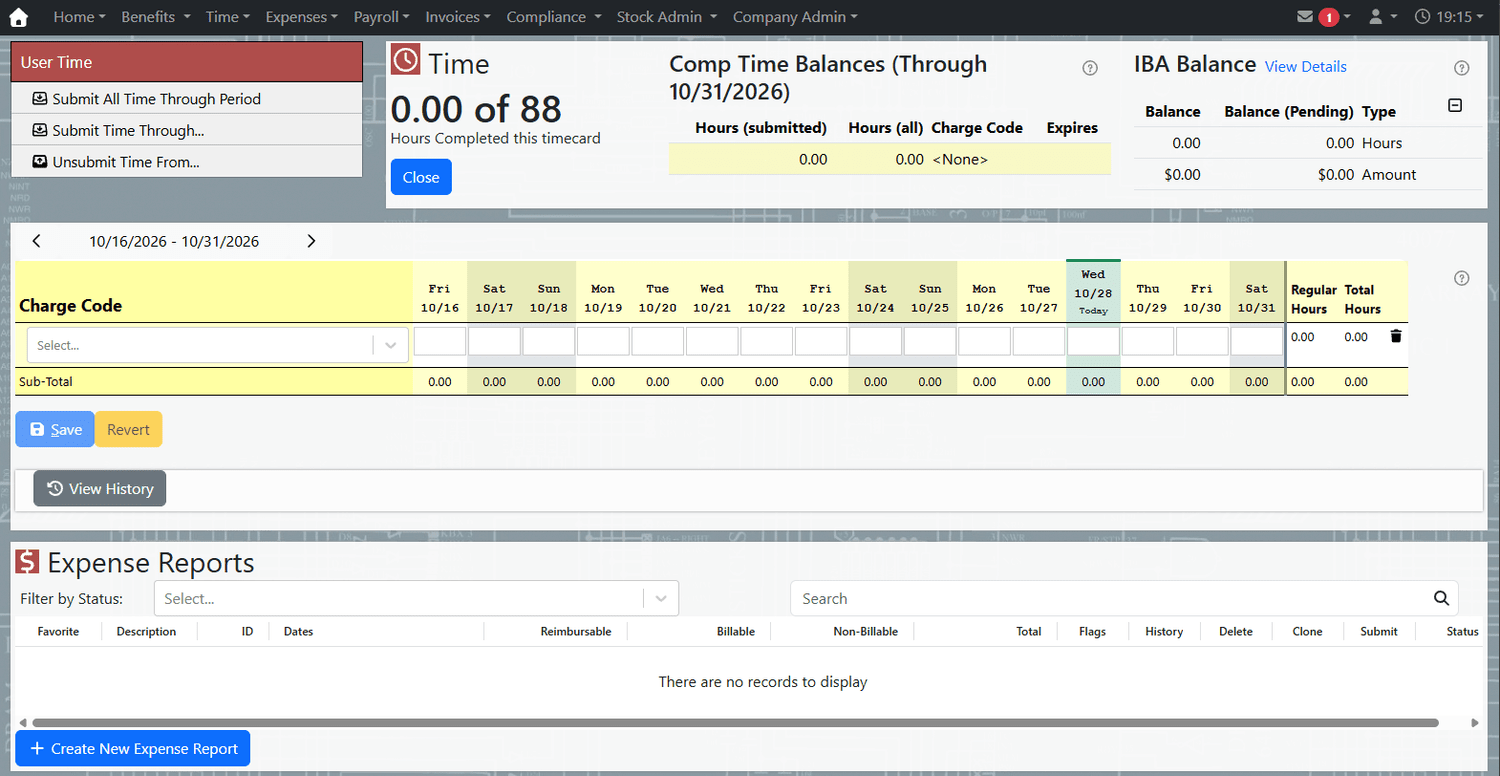Click the horizontal scrollbar in expense table
The image size is (1500, 776).
point(735,722)
